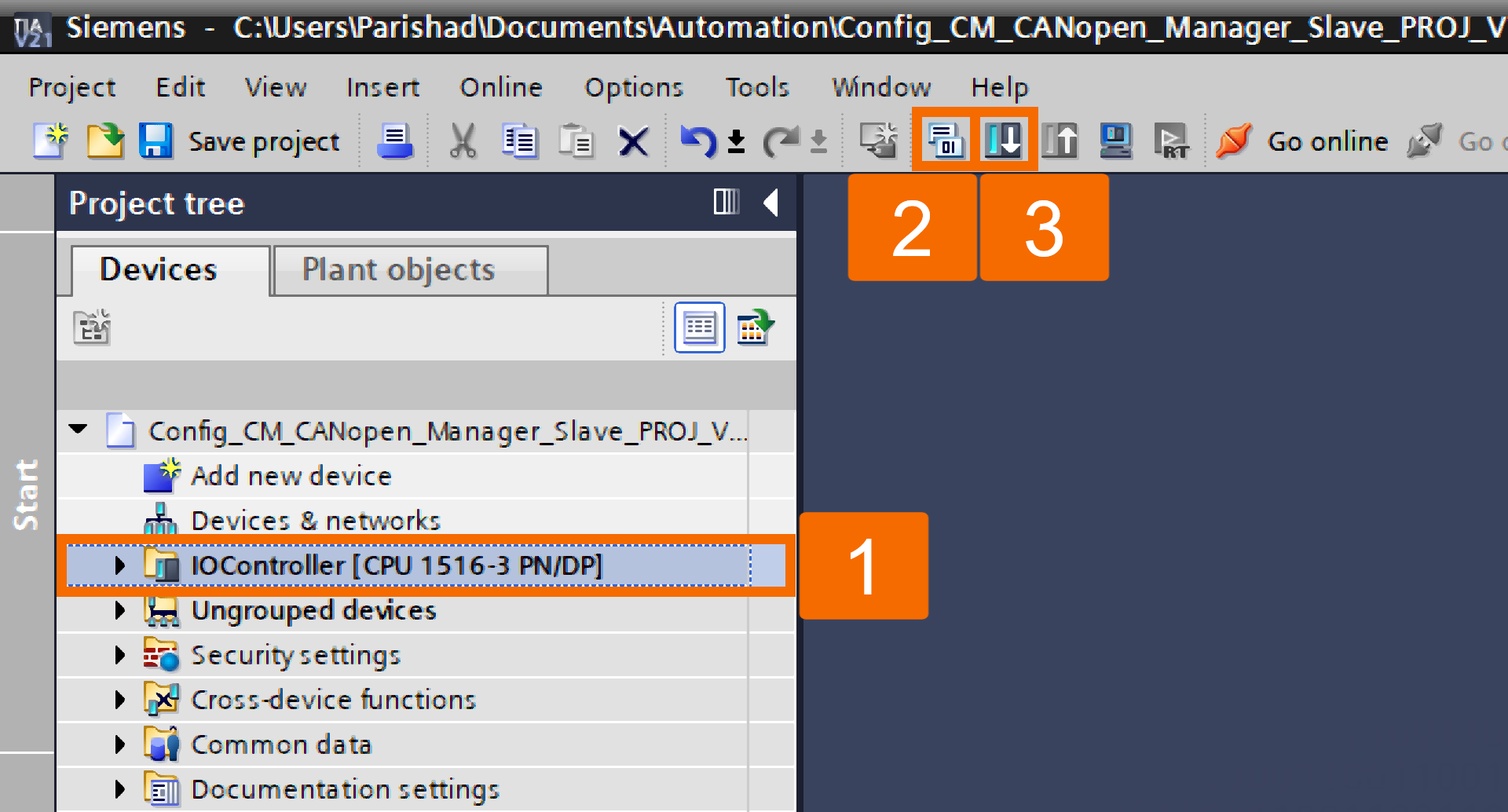Expand the Ungrouped devices node
The width and height of the screenshot is (1508, 812).
pyautogui.click(x=119, y=610)
